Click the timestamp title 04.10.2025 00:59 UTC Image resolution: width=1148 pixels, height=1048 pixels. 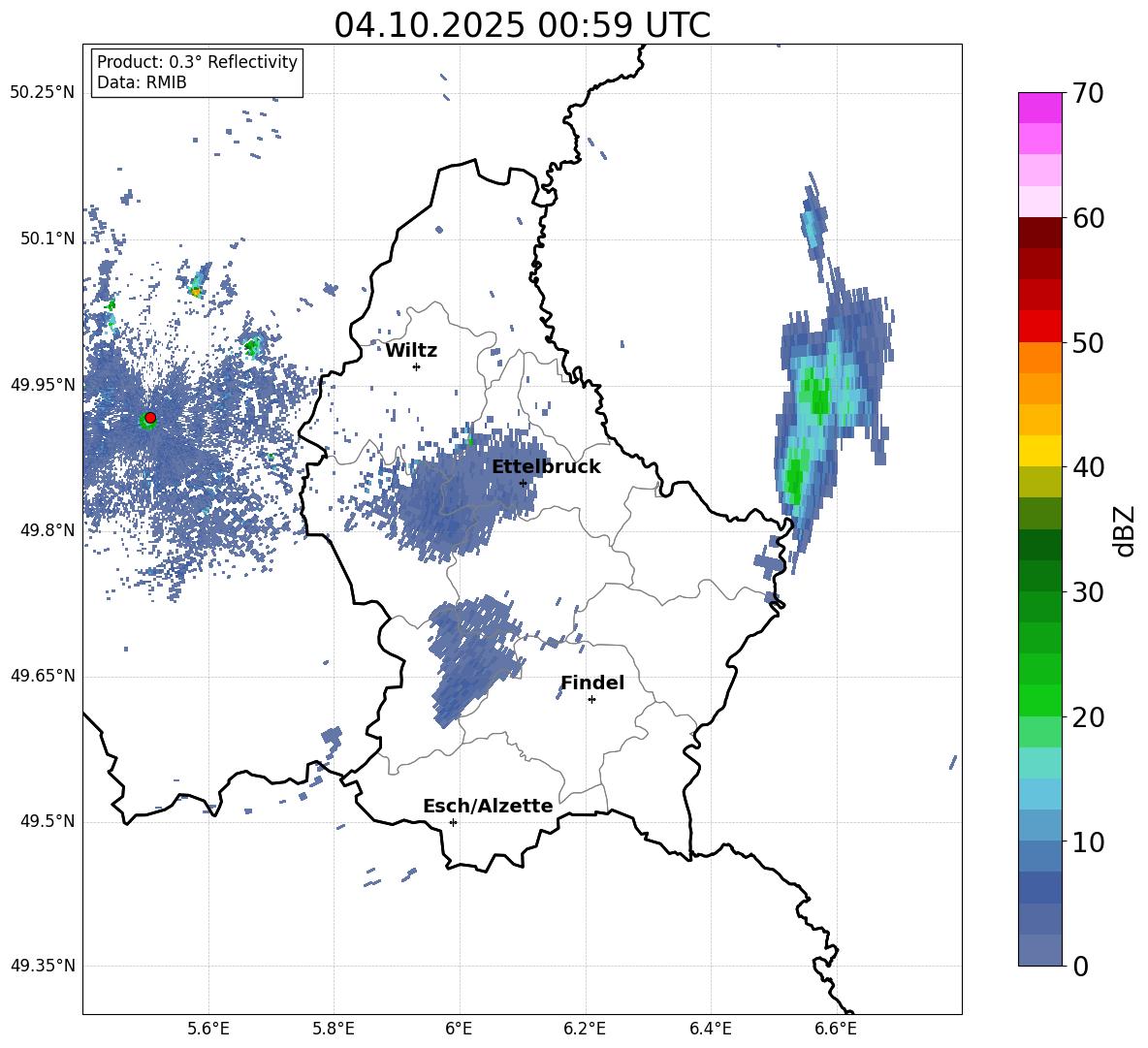point(522,25)
